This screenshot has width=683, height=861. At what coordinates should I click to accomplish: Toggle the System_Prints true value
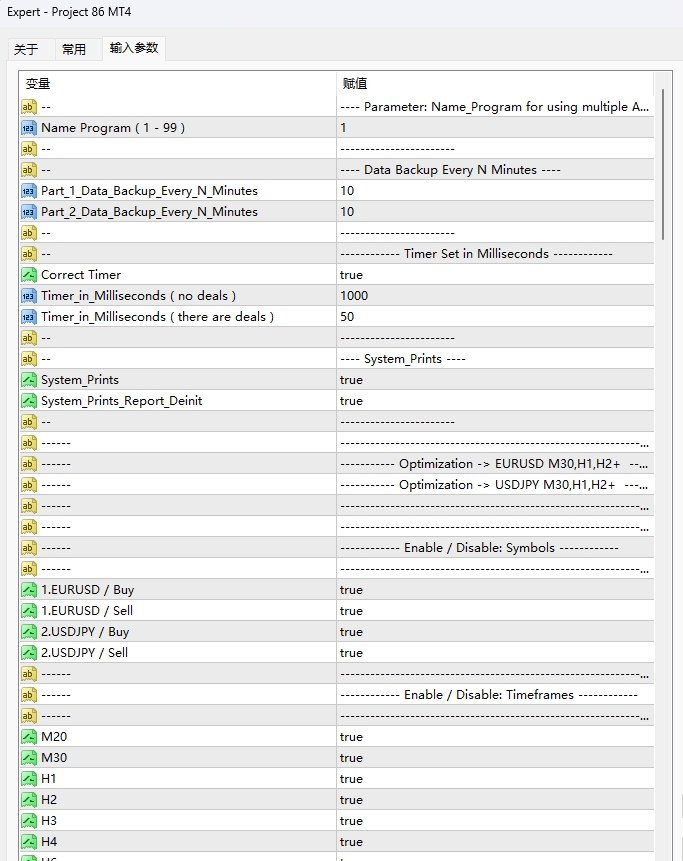click(x=352, y=380)
